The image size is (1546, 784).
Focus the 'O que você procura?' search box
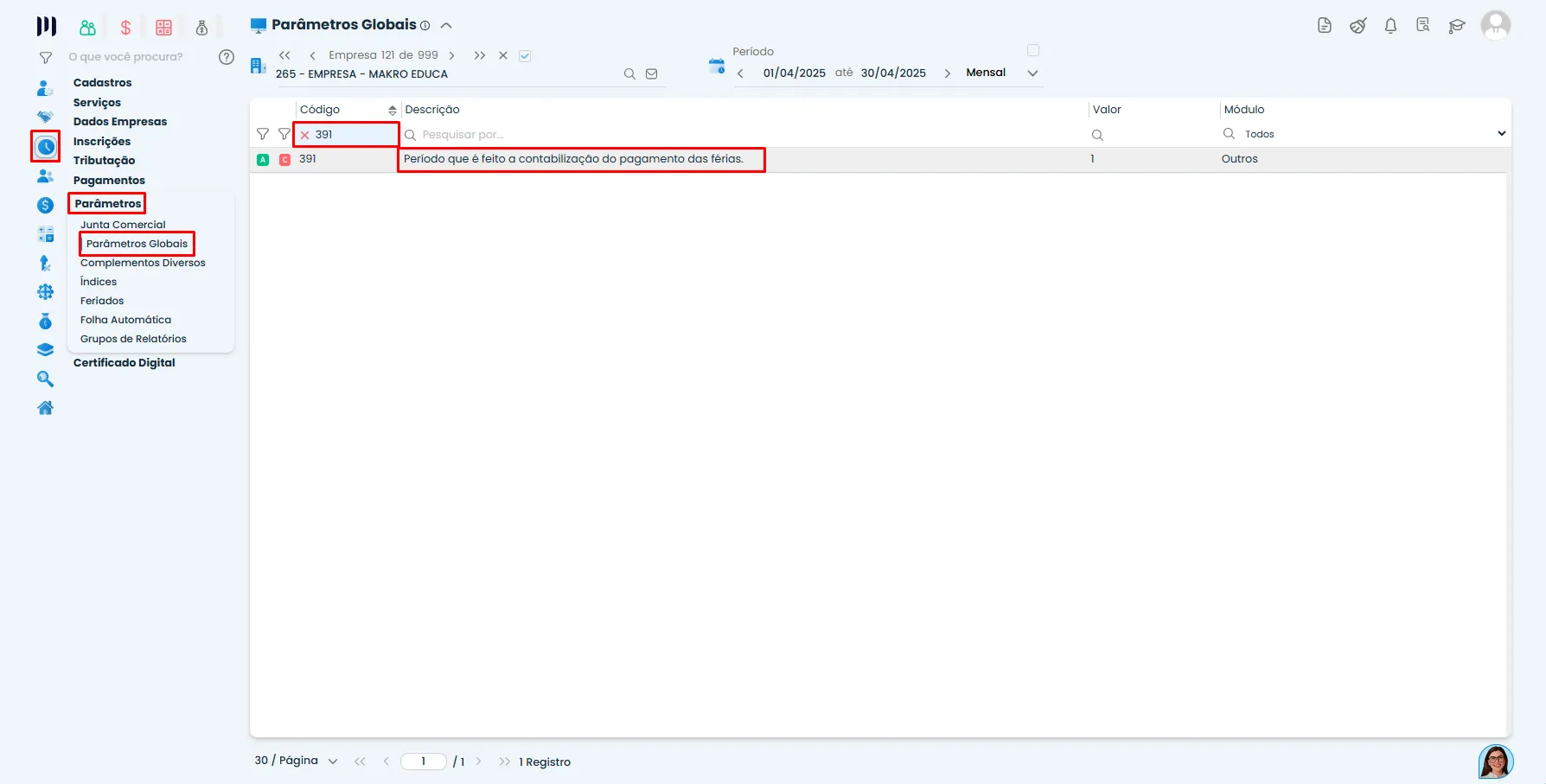pos(126,57)
